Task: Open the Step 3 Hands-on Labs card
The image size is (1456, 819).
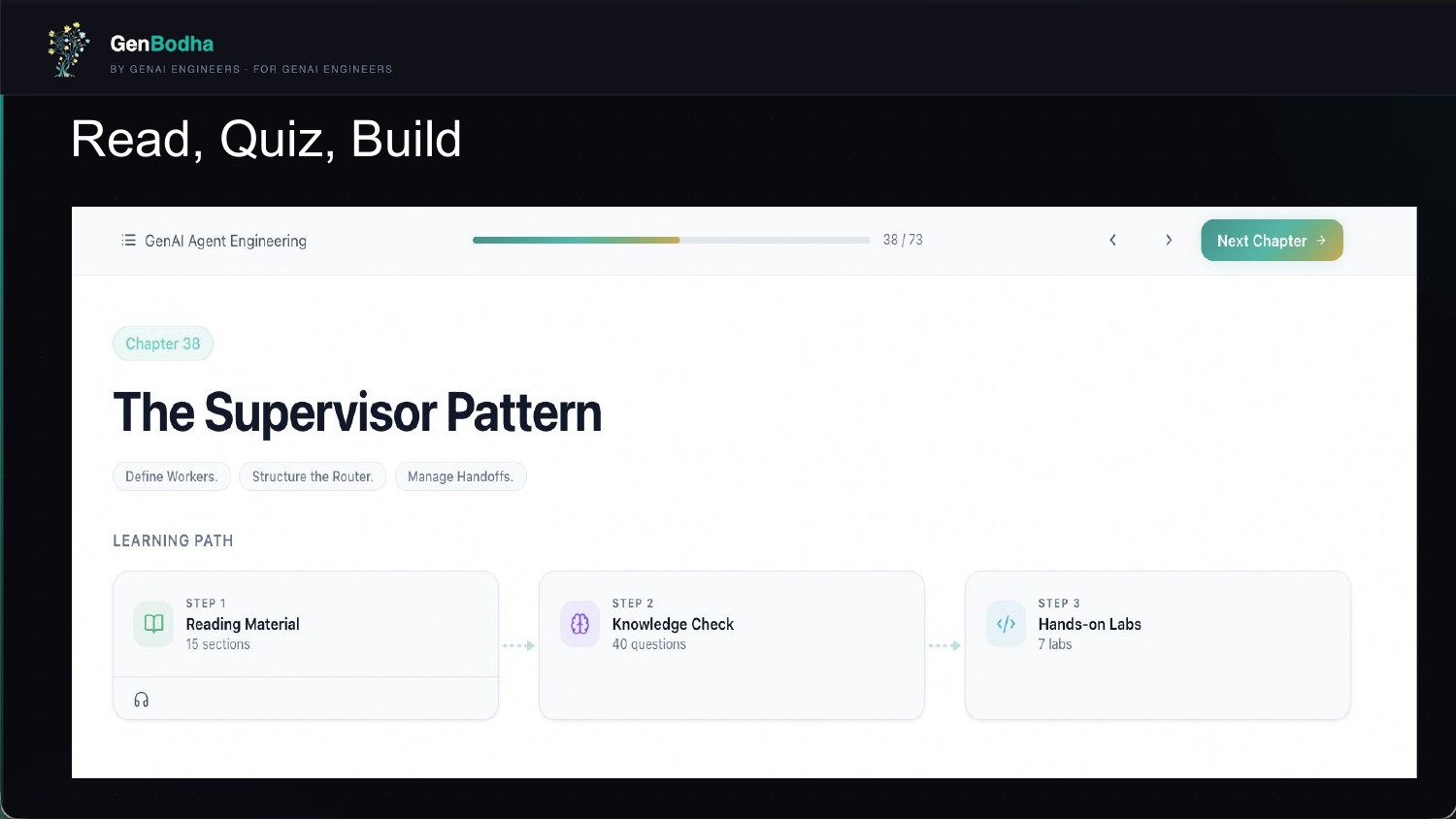Action: [1157, 645]
